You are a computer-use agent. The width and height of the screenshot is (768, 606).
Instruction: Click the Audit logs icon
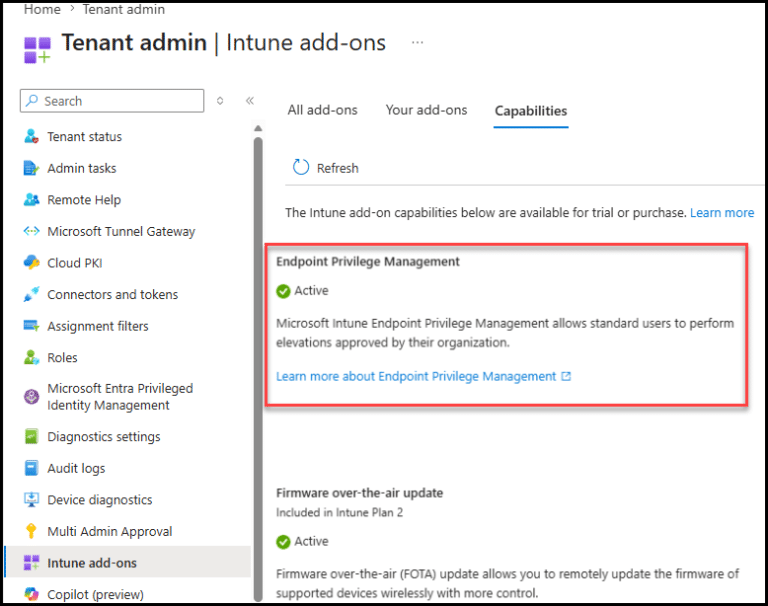coord(31,468)
